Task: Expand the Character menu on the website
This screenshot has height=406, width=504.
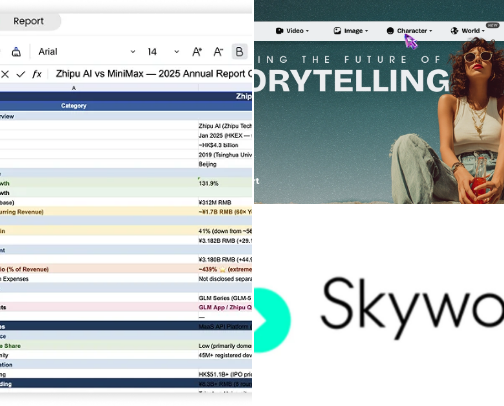Action: (409, 31)
